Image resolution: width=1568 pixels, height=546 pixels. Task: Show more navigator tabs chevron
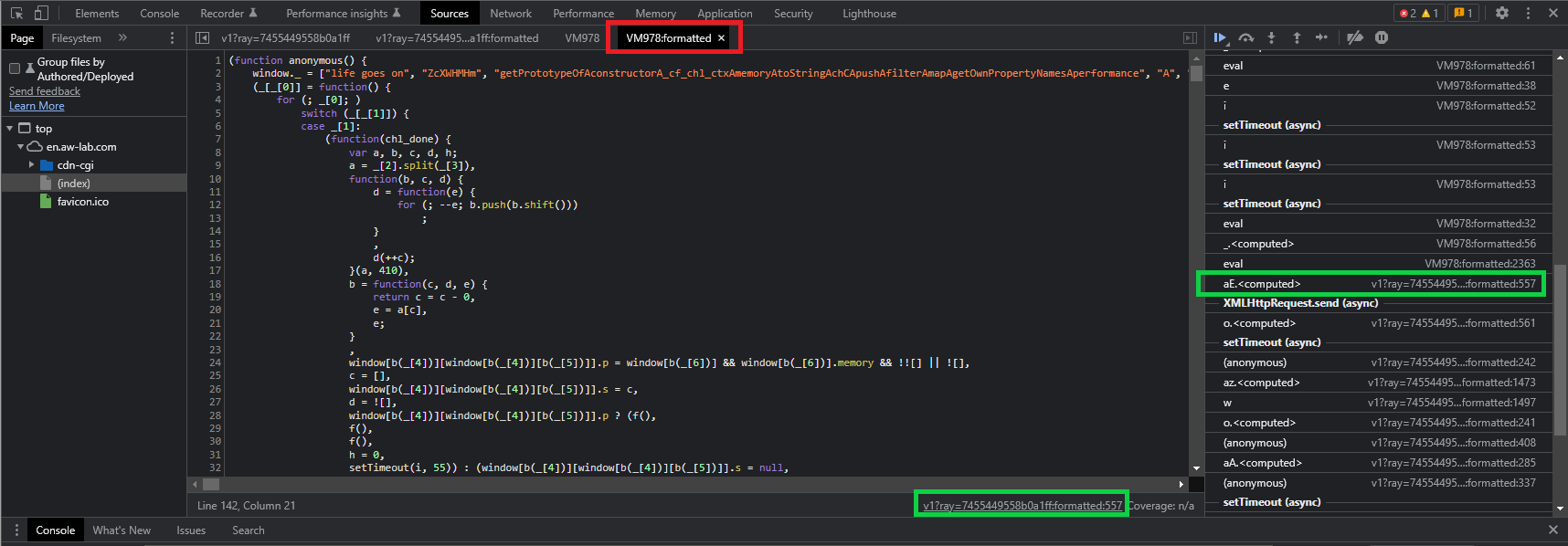(122, 38)
